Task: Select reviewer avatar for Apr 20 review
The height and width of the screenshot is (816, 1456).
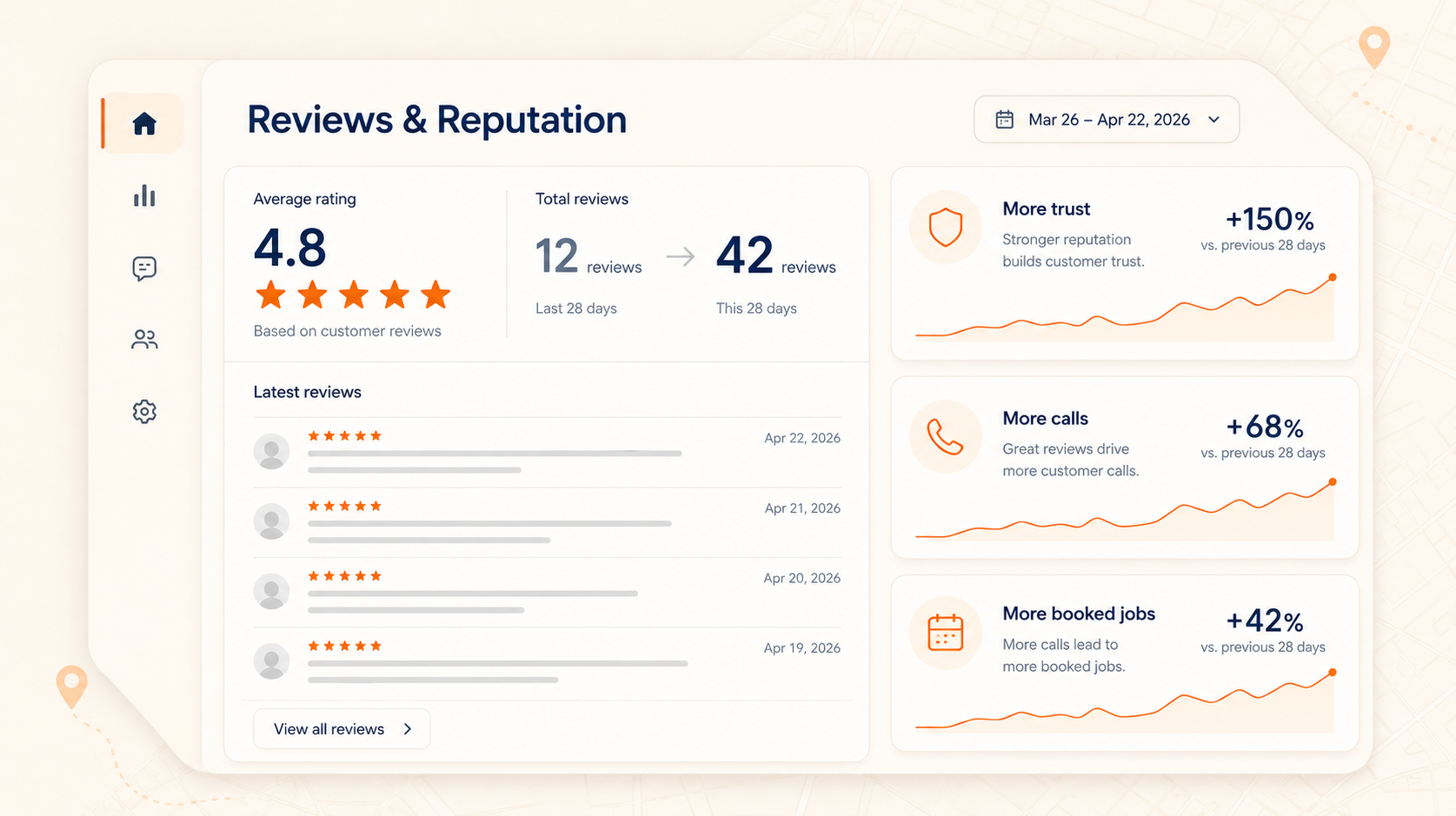Action: pos(271,591)
